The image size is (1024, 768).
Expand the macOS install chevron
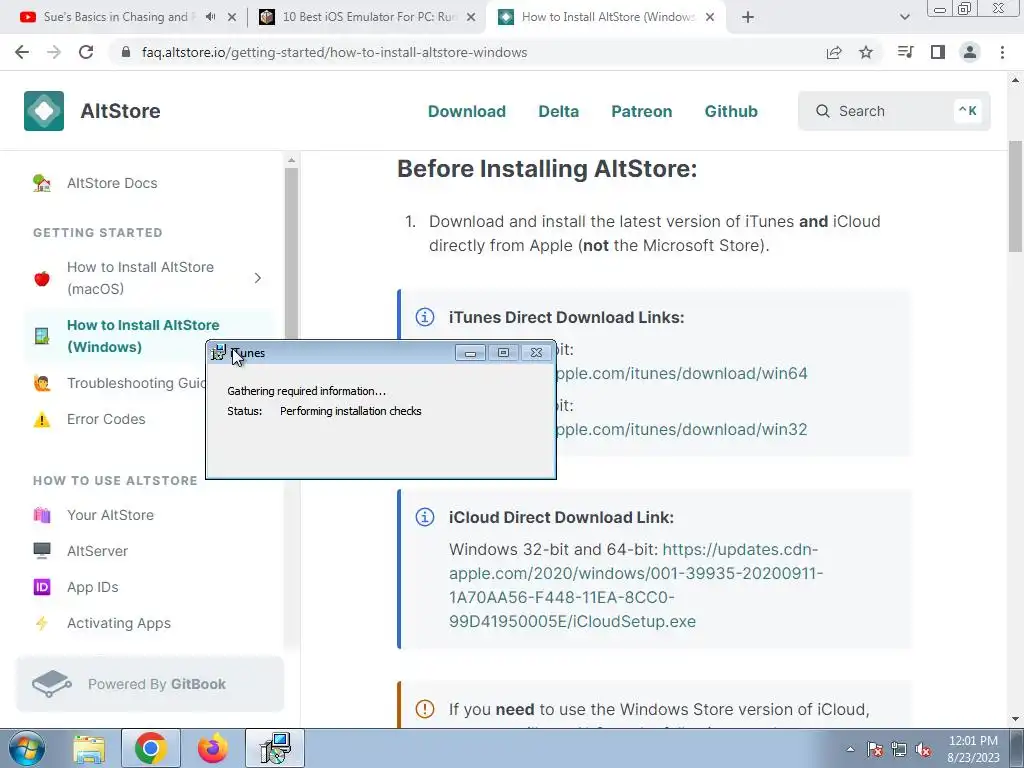[258, 278]
